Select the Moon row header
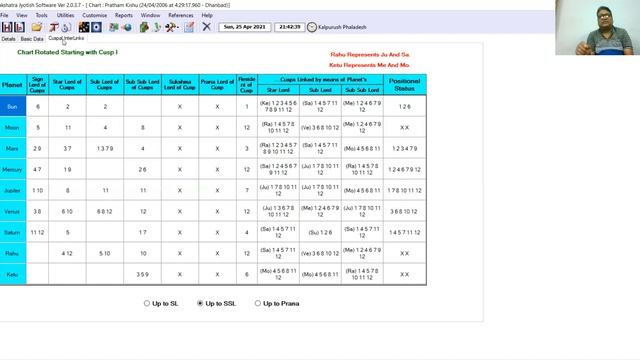640x360 pixels. (x=13, y=127)
